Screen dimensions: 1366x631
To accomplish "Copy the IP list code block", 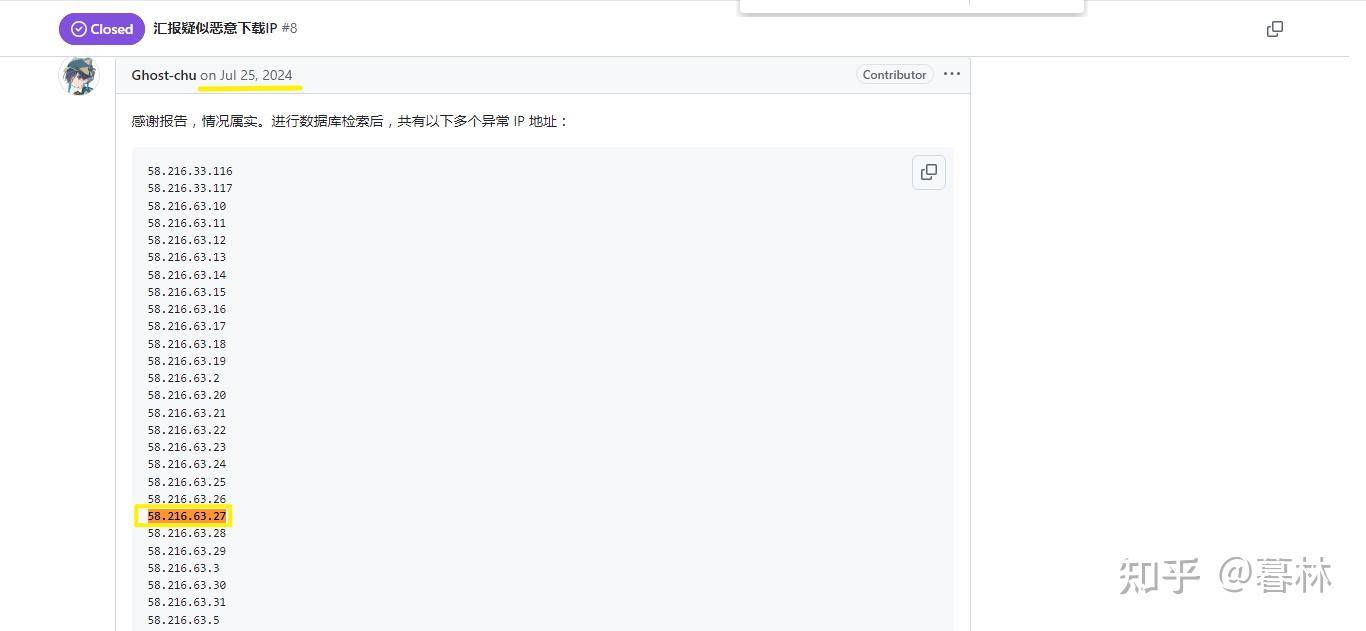I will pos(929,172).
